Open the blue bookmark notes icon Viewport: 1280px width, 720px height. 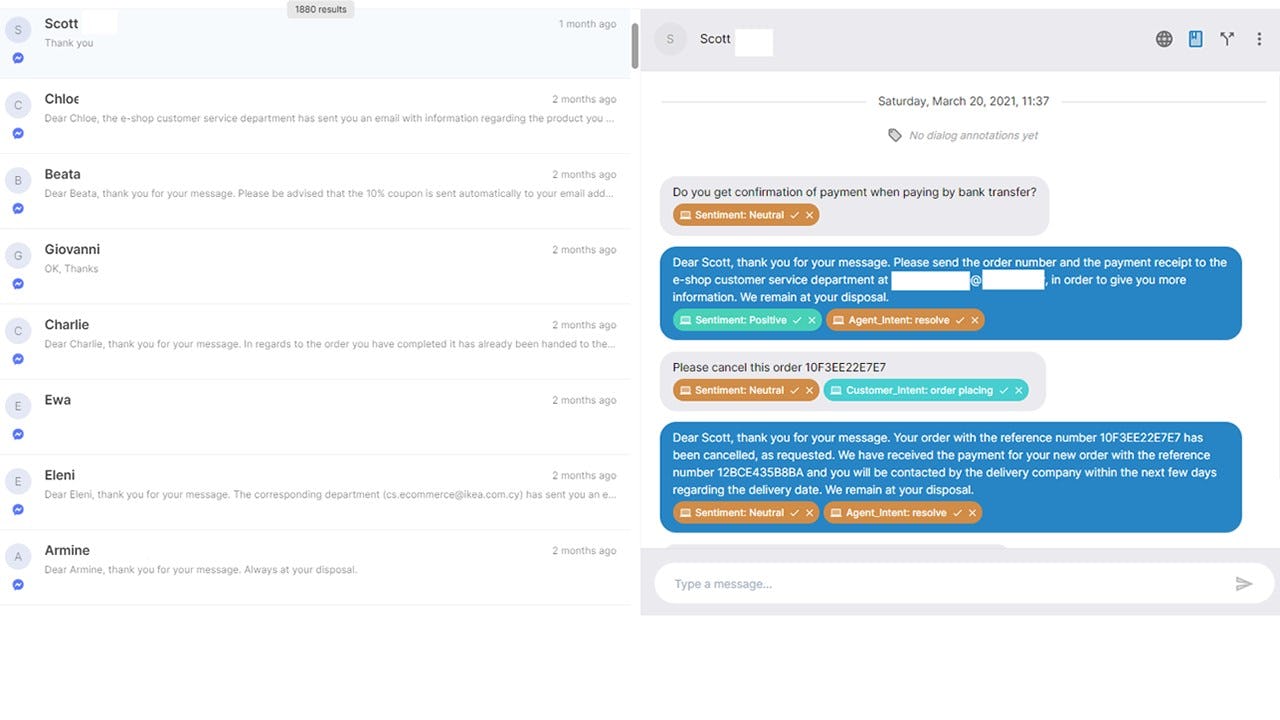click(x=1195, y=39)
